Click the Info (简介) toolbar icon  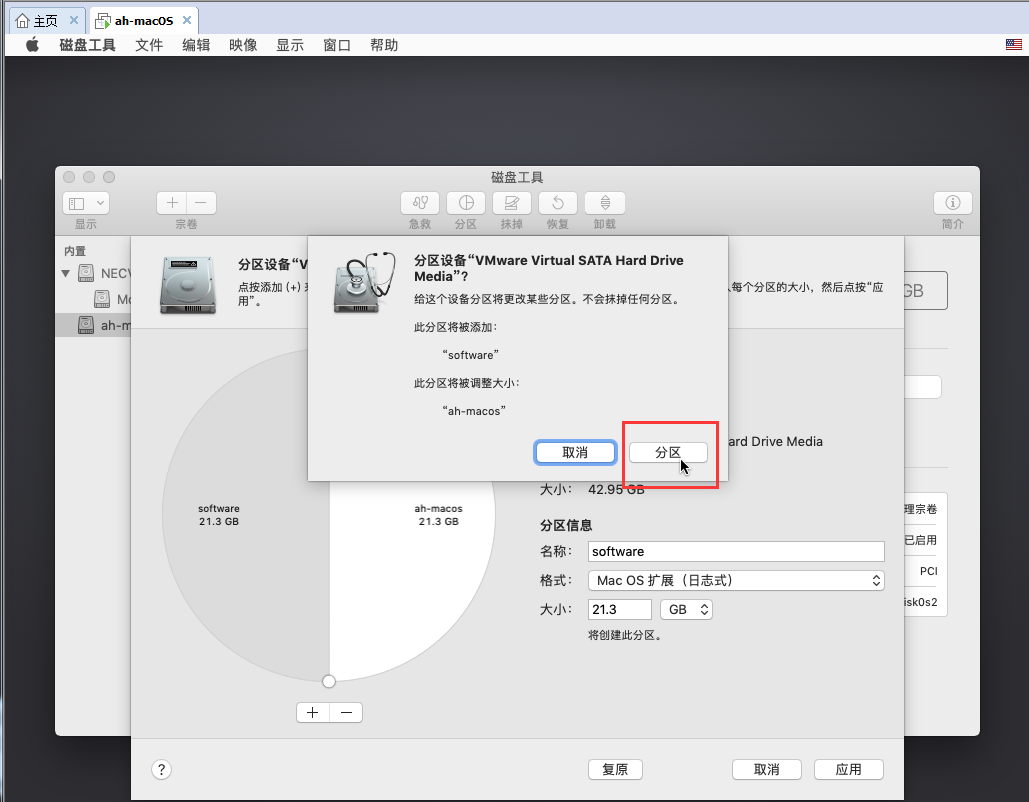coord(952,203)
